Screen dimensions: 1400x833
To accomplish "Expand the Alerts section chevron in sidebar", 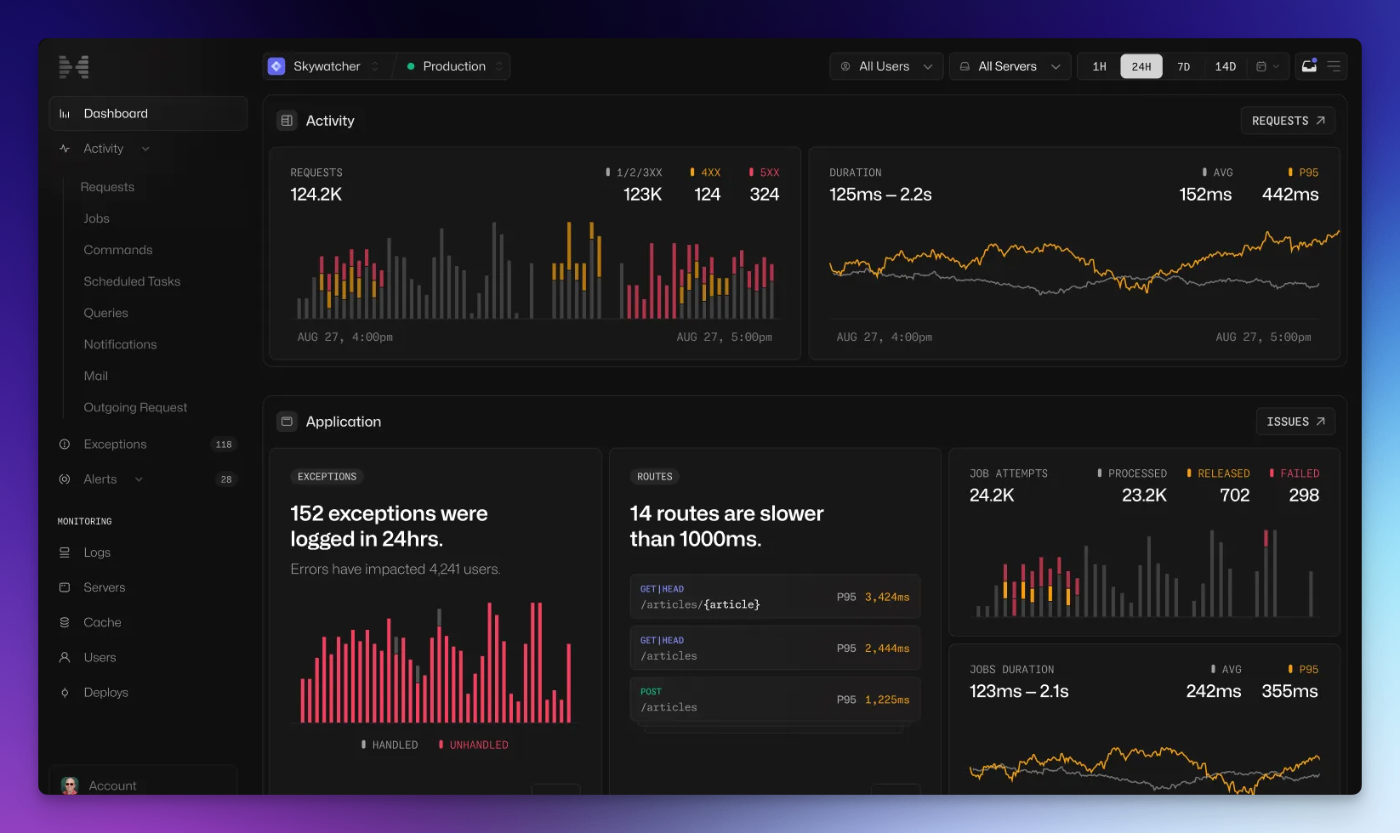I will 139,479.
